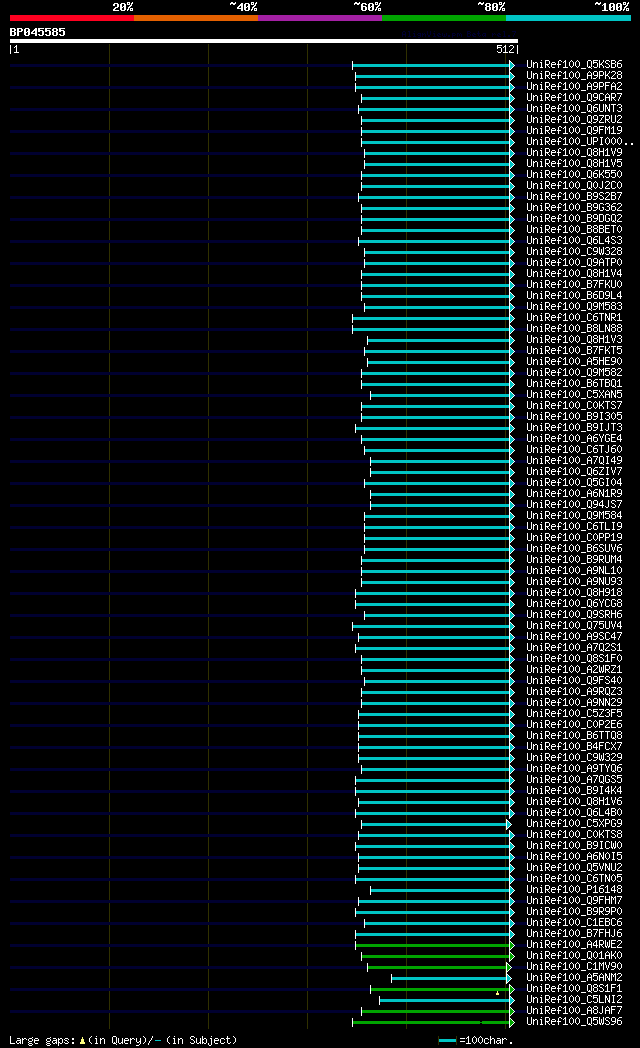Click the UniRef100_Q8H1V9 entry

point(574,152)
